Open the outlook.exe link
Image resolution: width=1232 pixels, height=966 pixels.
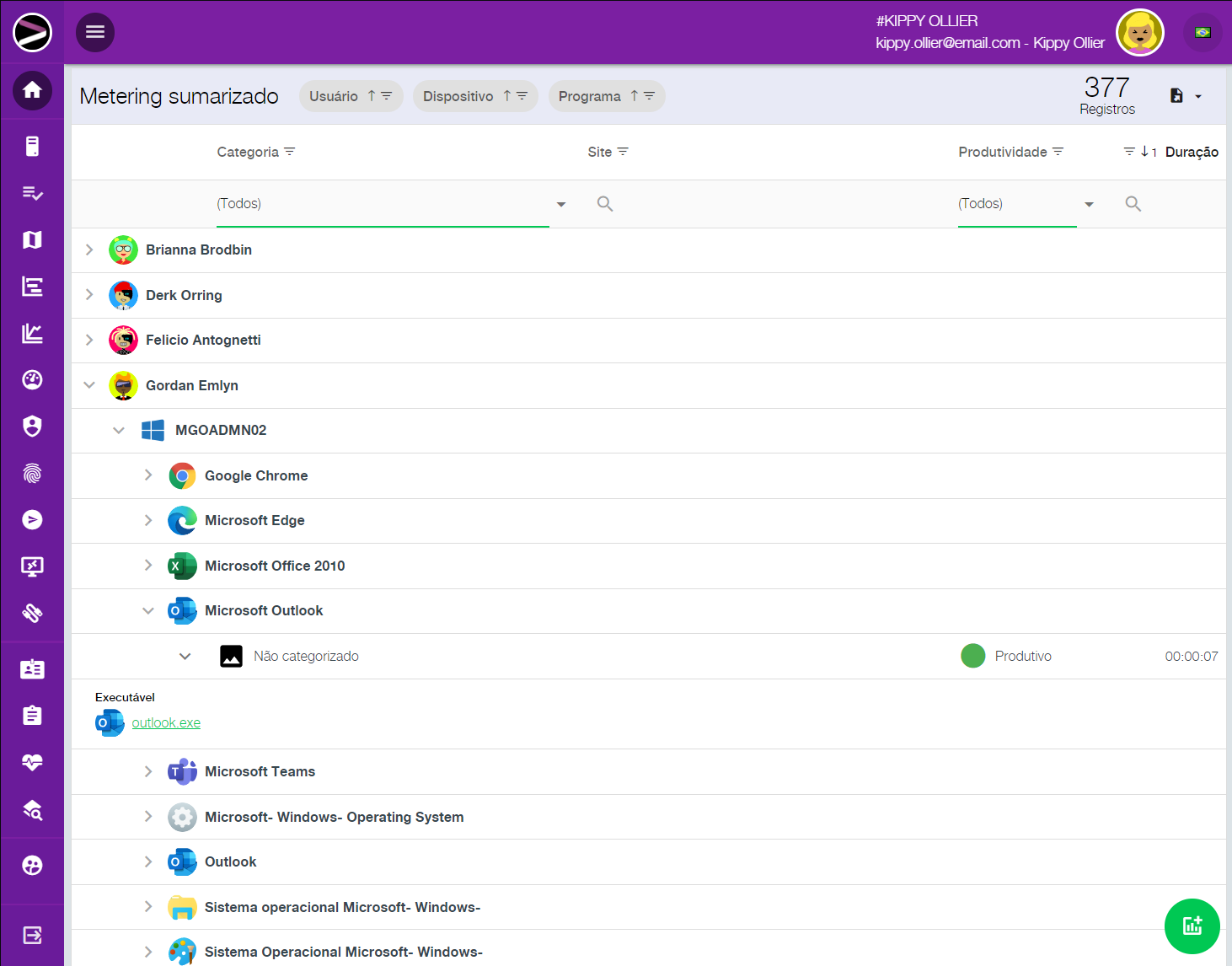pyautogui.click(x=166, y=723)
